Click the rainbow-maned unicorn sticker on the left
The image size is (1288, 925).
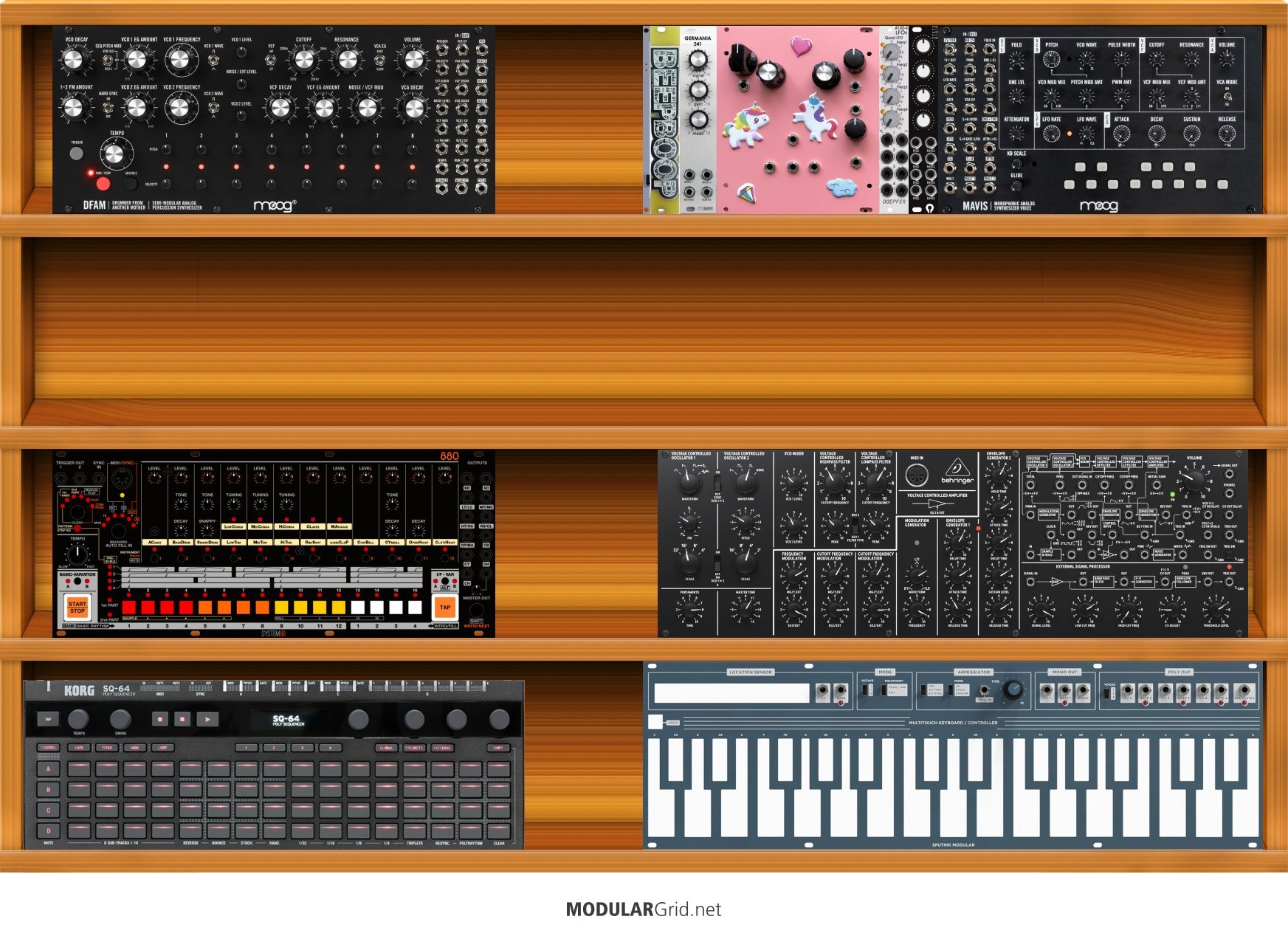[x=745, y=125]
